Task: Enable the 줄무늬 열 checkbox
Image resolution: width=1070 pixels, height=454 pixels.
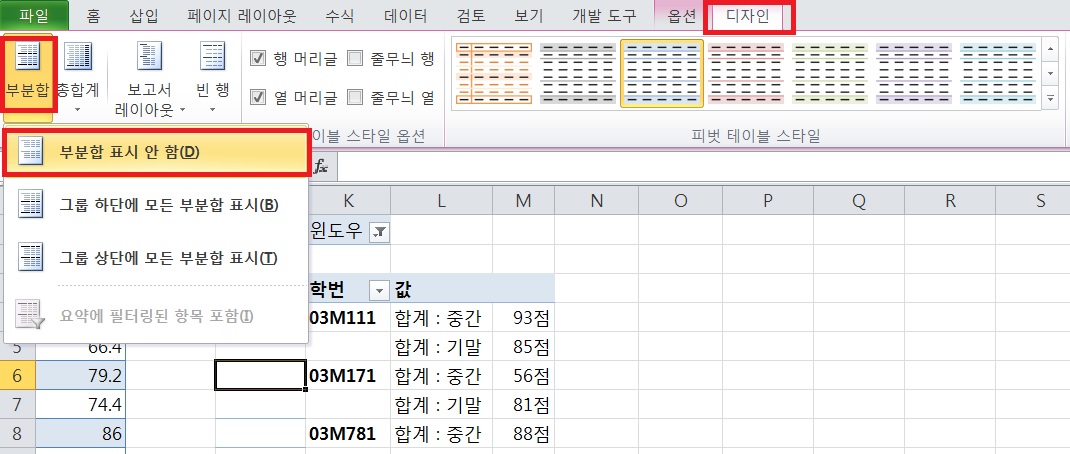Action: [355, 97]
